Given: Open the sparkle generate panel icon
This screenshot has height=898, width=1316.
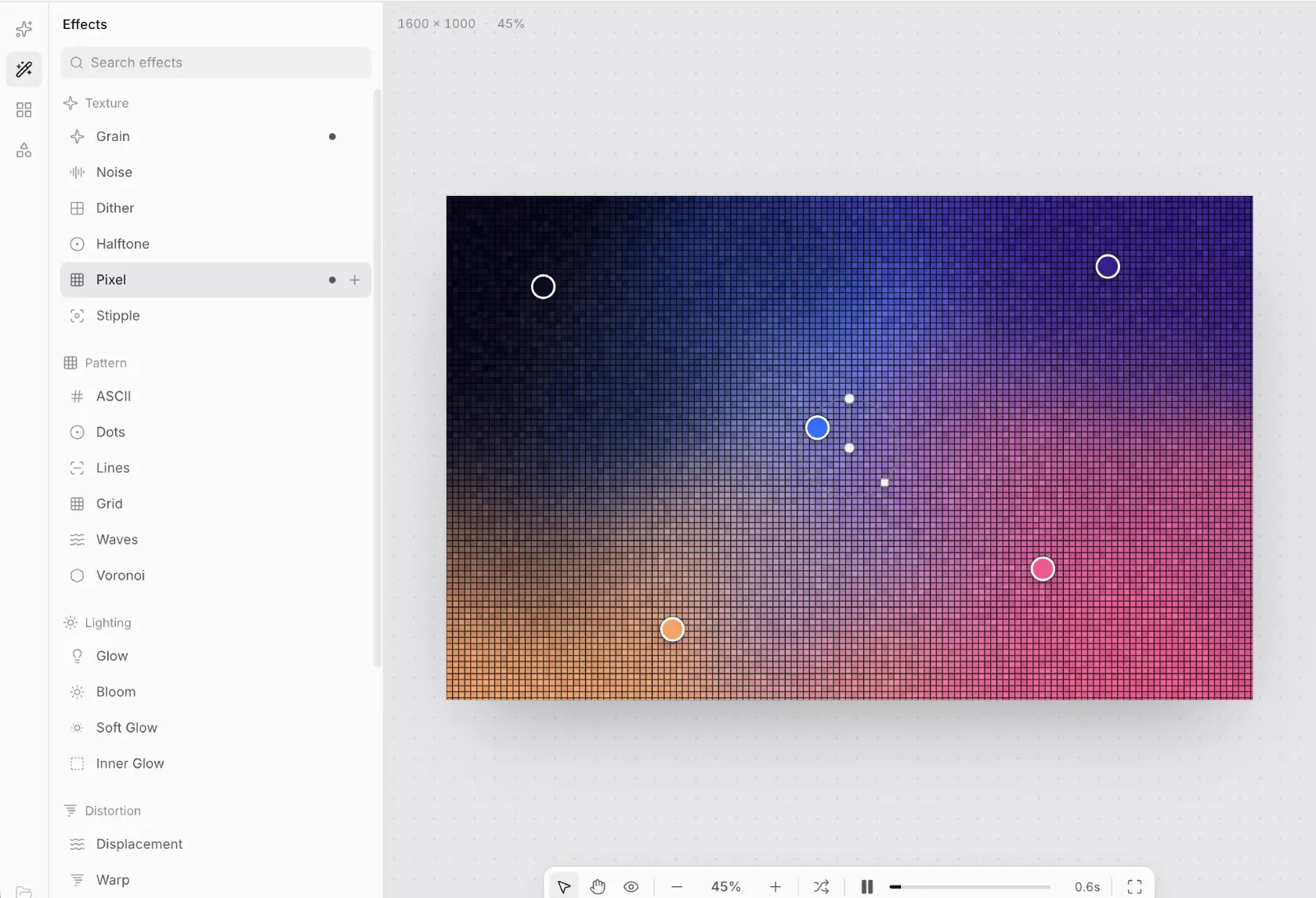Looking at the screenshot, I should coord(24,29).
